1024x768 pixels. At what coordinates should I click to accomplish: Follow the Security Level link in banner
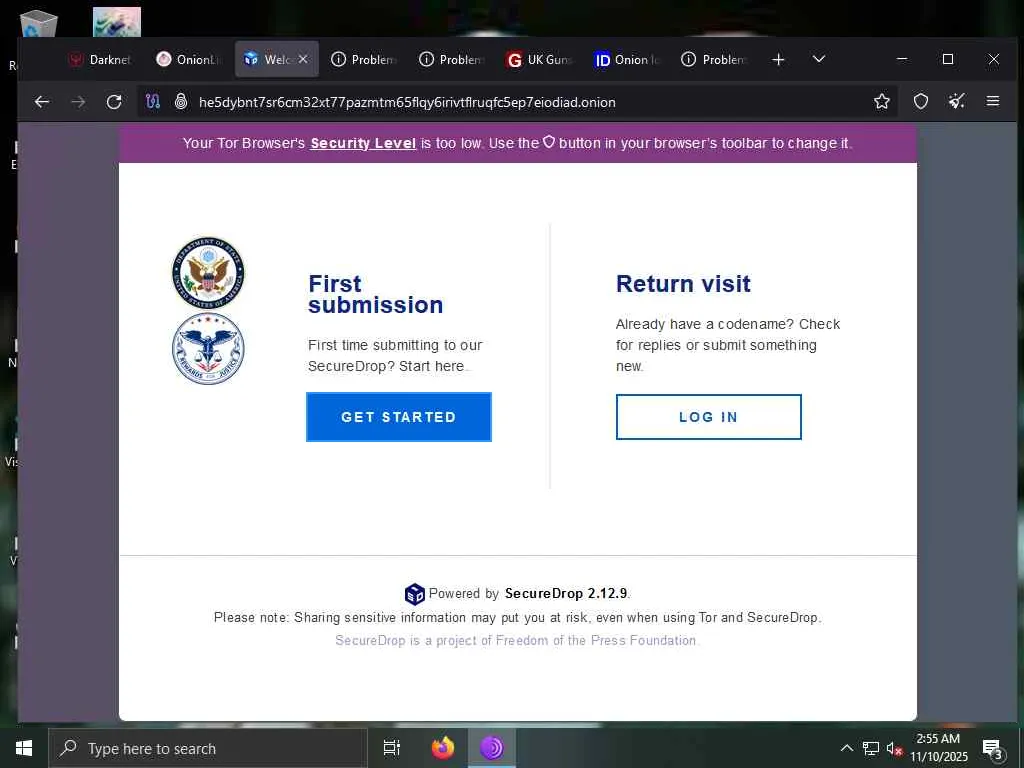[x=363, y=143]
